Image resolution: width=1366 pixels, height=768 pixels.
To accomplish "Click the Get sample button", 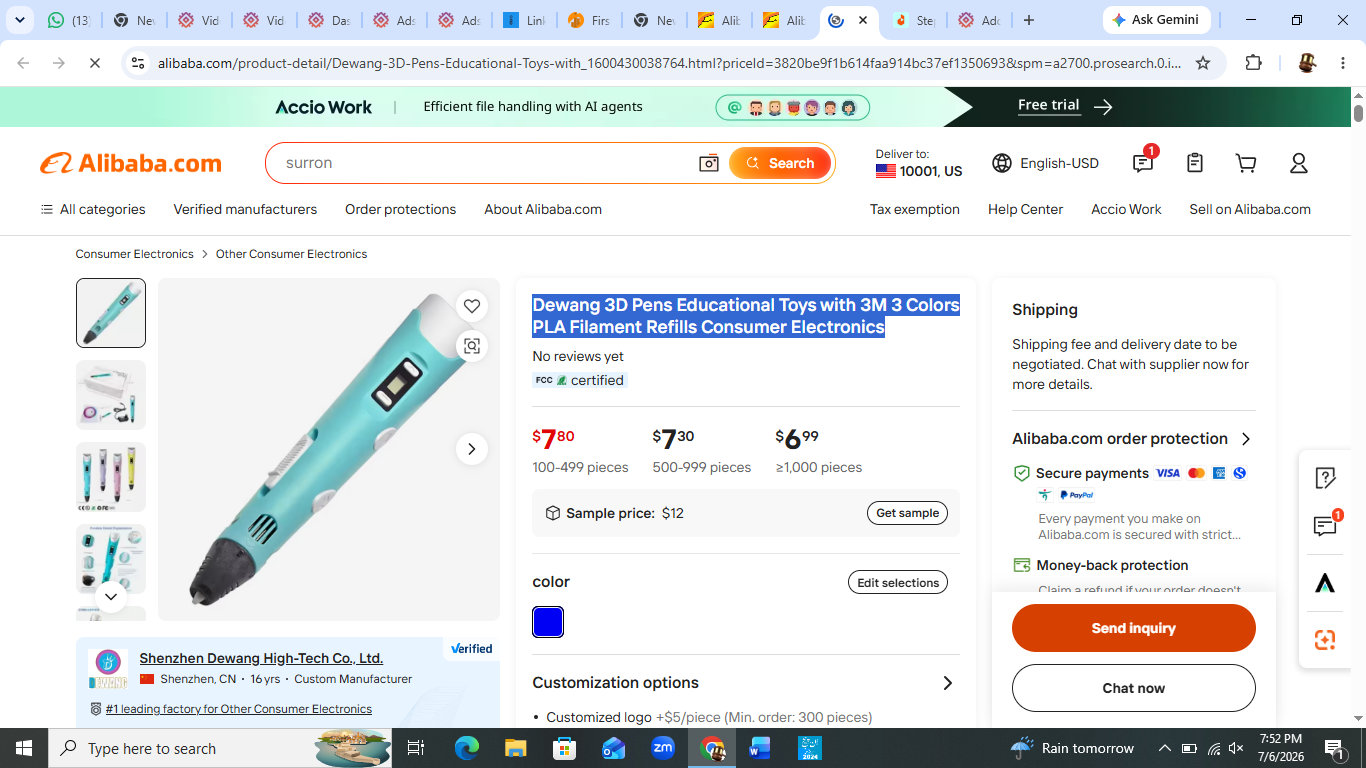I will [907, 513].
